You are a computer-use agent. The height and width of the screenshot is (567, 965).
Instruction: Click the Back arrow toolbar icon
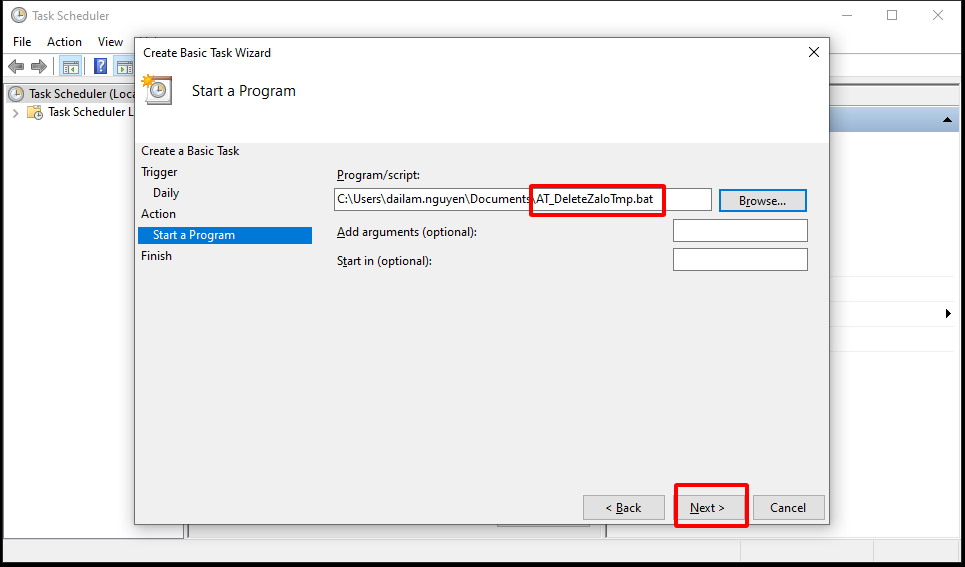click(16, 67)
